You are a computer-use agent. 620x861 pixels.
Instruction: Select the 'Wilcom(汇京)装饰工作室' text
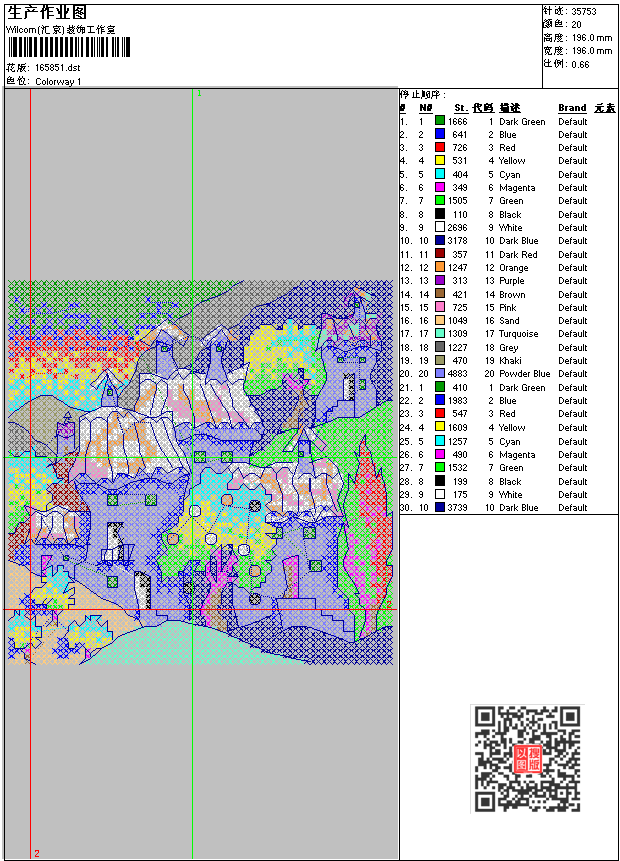coord(61,30)
